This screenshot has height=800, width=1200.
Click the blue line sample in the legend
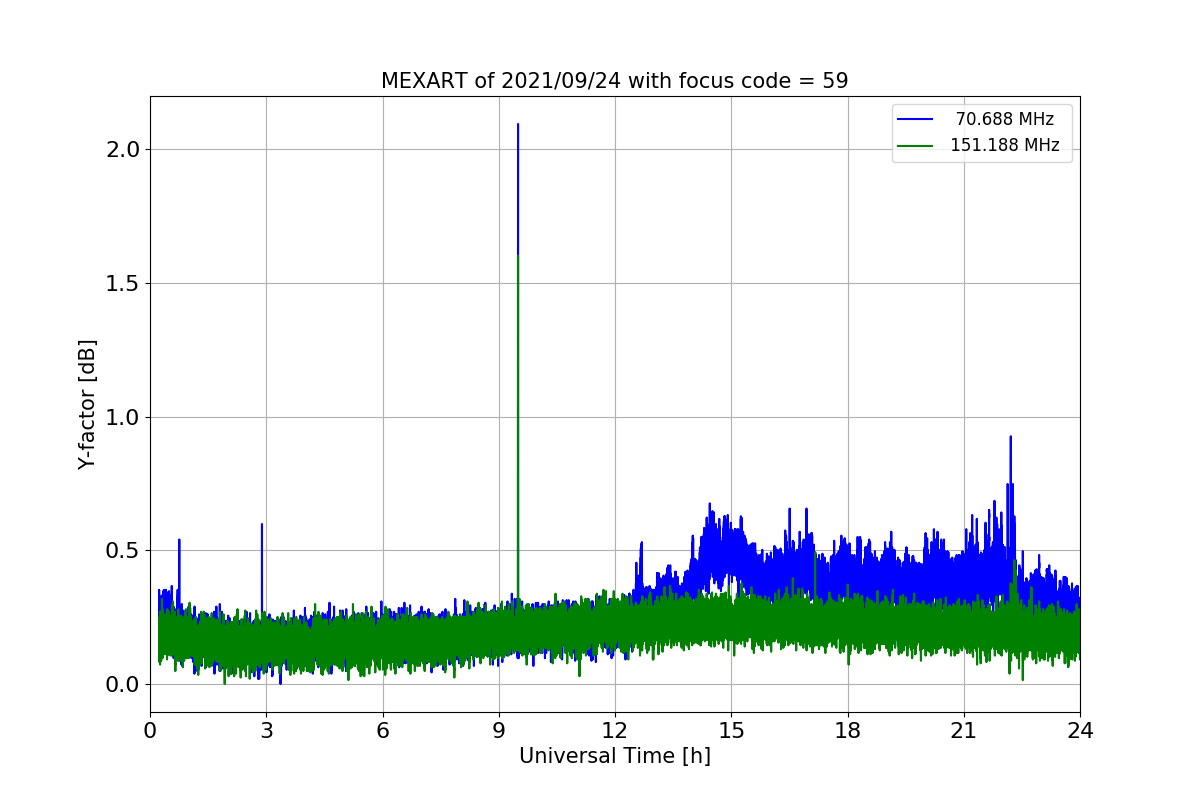click(x=915, y=120)
